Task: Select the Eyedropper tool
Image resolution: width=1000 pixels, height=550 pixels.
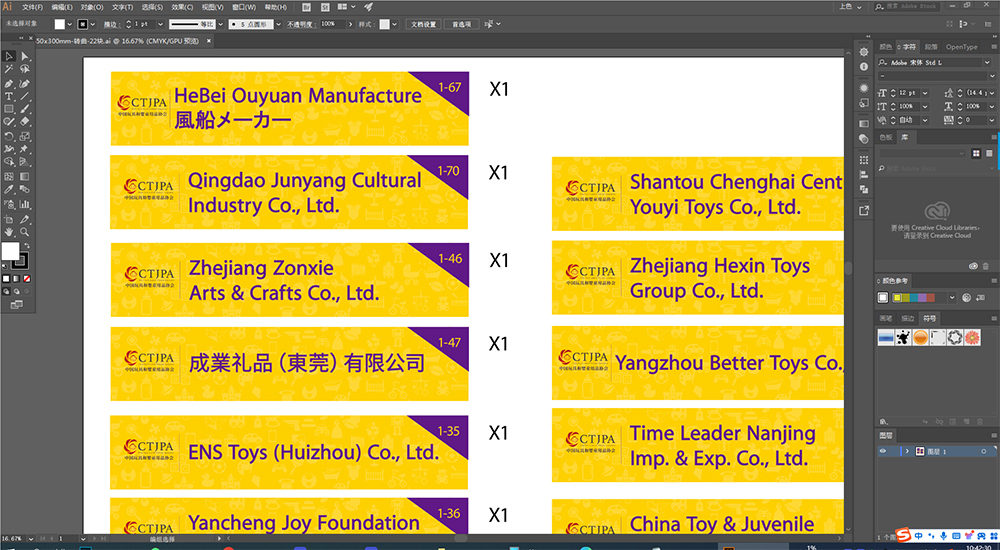Action: (x=9, y=190)
